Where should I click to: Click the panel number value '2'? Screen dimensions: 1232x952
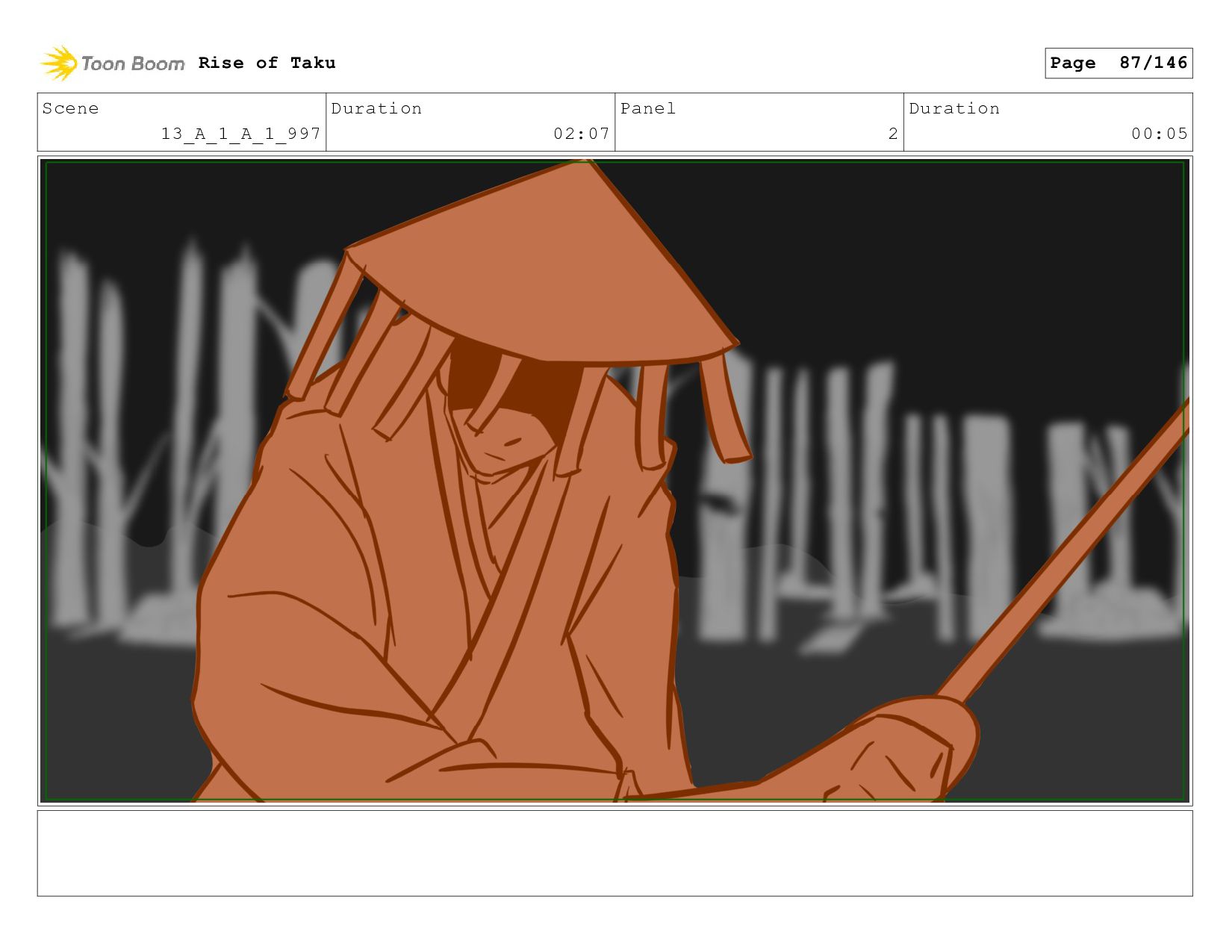click(893, 134)
